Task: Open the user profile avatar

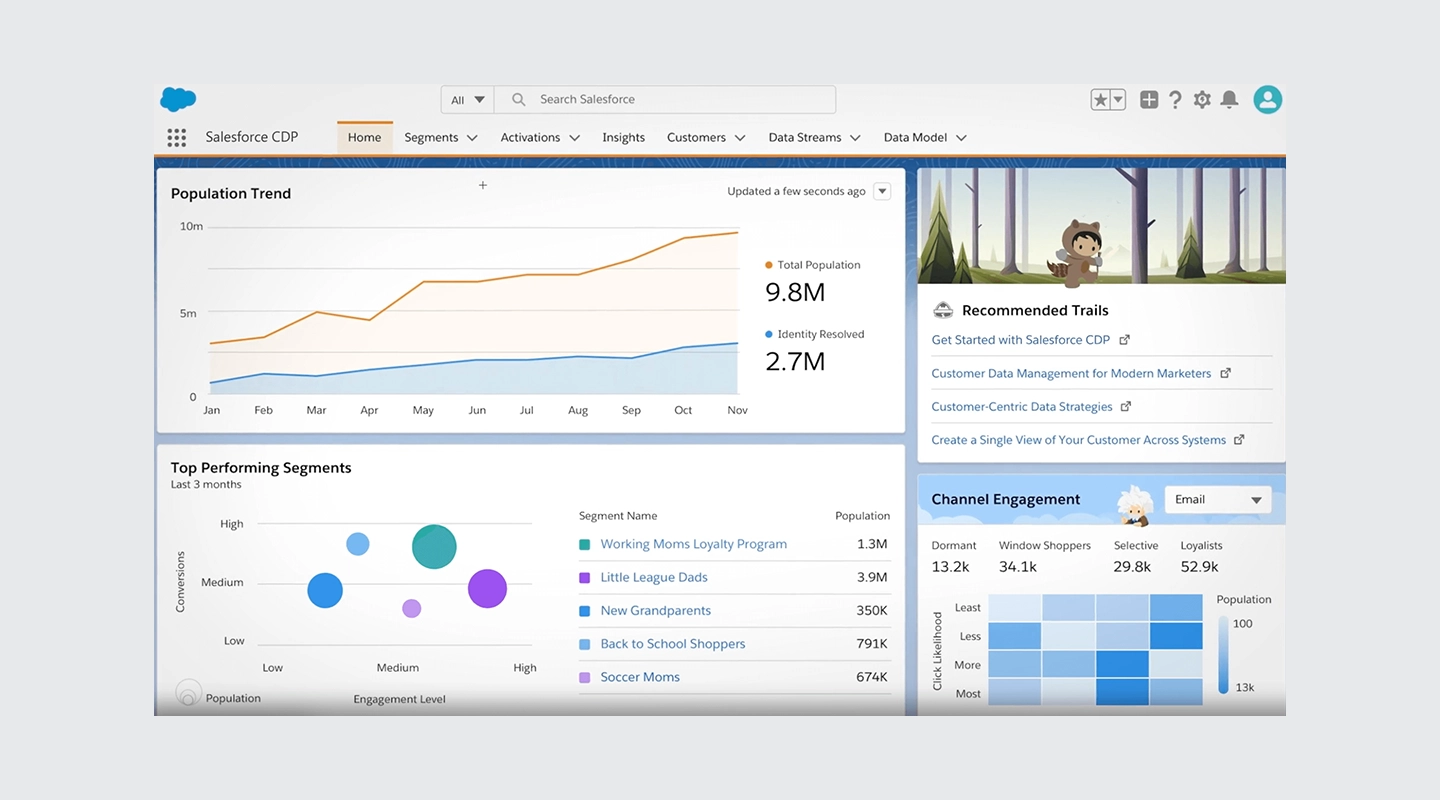Action: pos(1268,99)
